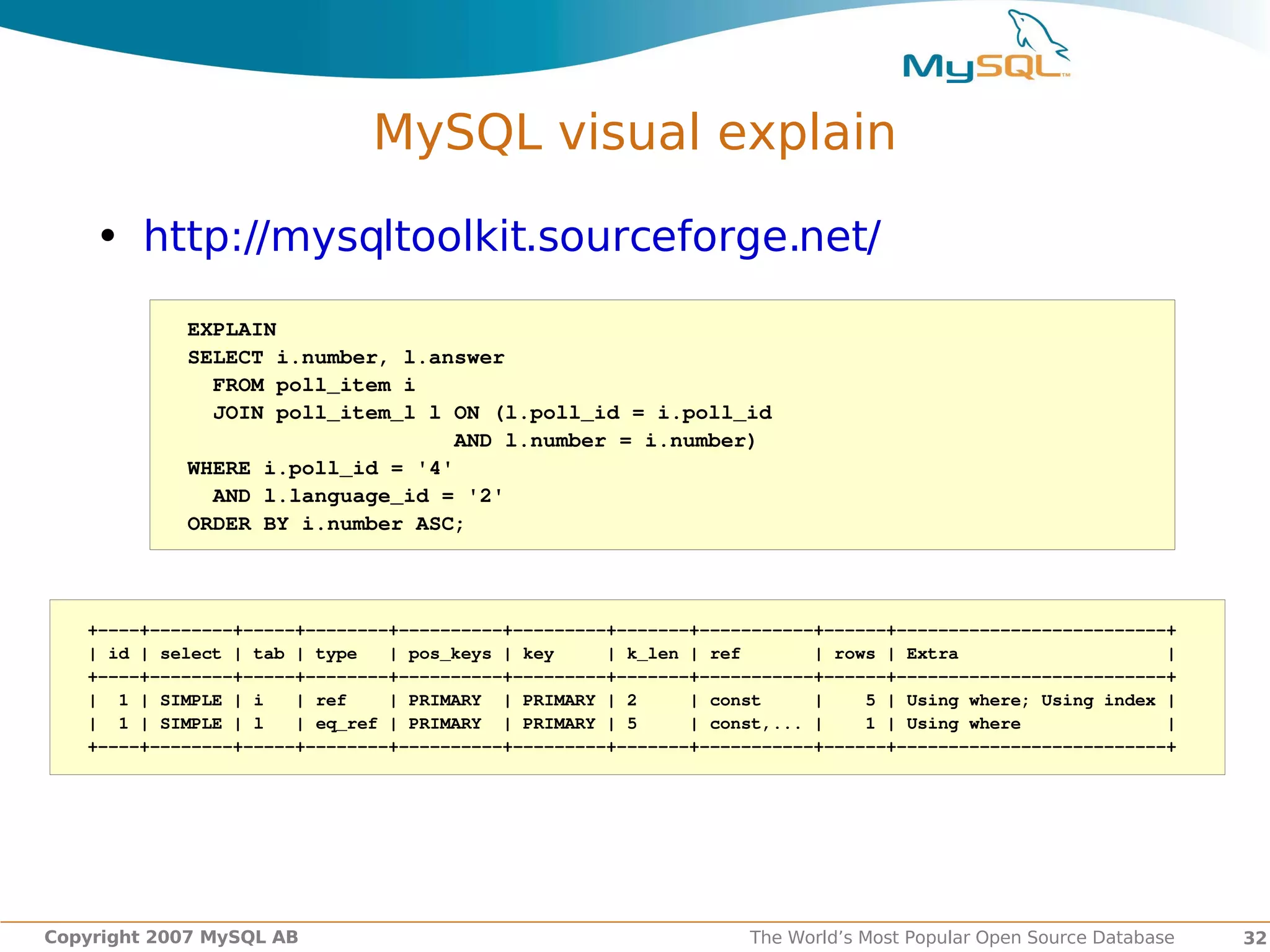Click the 'tab' column header
Screen dimensions: 1270x952
269,654
